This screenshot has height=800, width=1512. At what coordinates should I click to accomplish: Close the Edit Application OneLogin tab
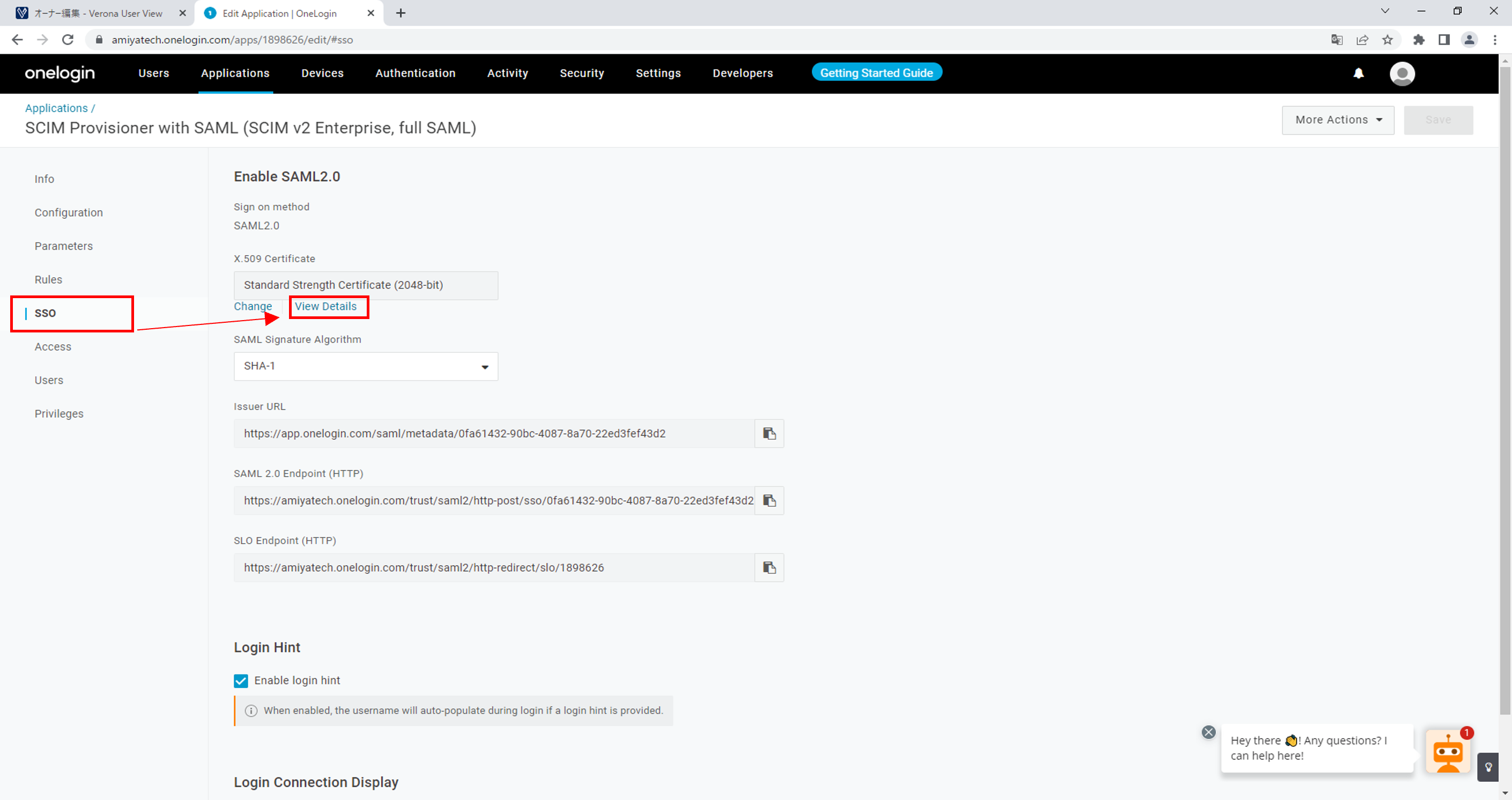[x=371, y=13]
